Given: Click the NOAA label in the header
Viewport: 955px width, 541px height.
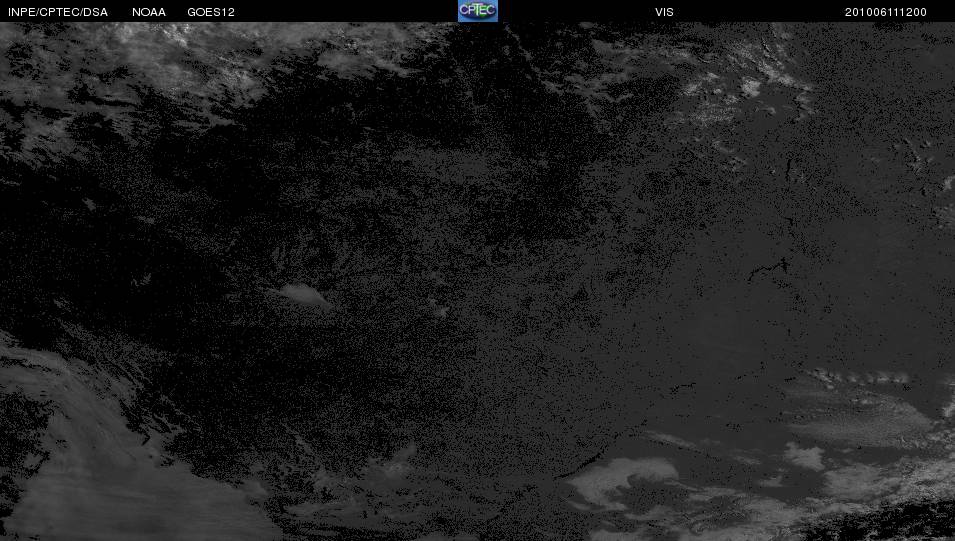Looking at the screenshot, I should (x=149, y=12).
